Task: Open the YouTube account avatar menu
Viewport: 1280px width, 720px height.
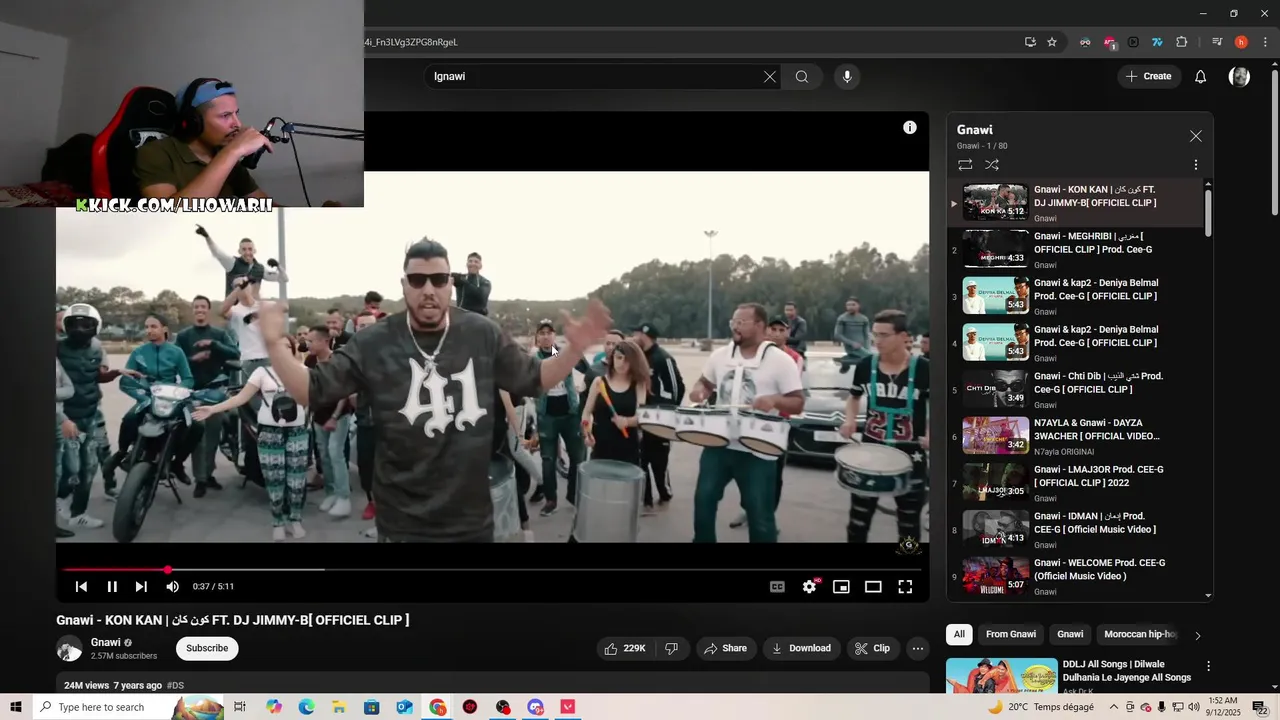Action: tap(1239, 77)
